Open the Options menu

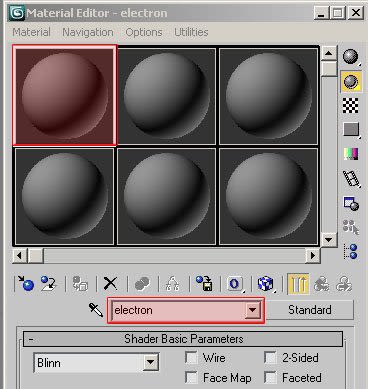tap(144, 32)
